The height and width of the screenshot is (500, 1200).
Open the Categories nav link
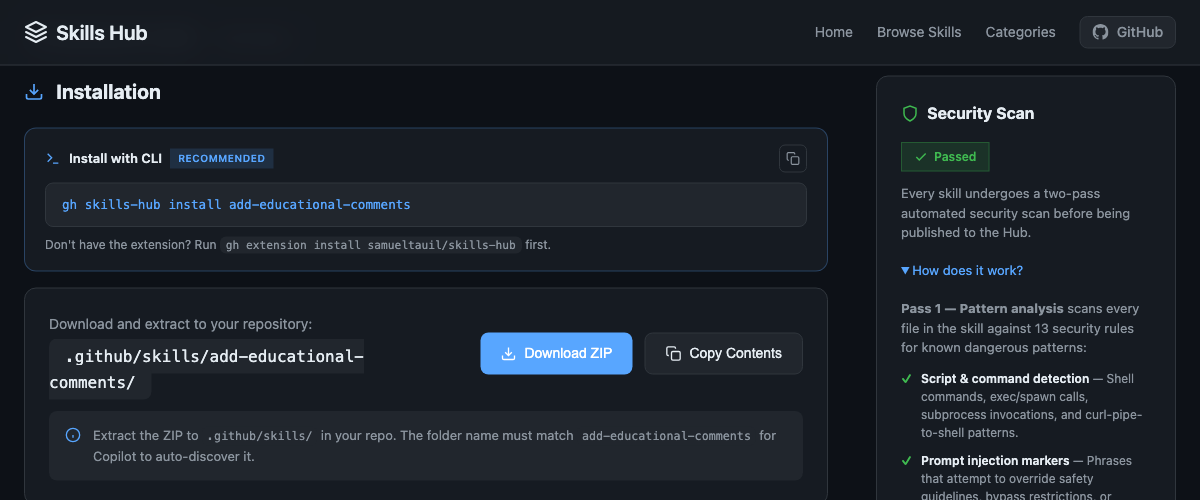1020,32
